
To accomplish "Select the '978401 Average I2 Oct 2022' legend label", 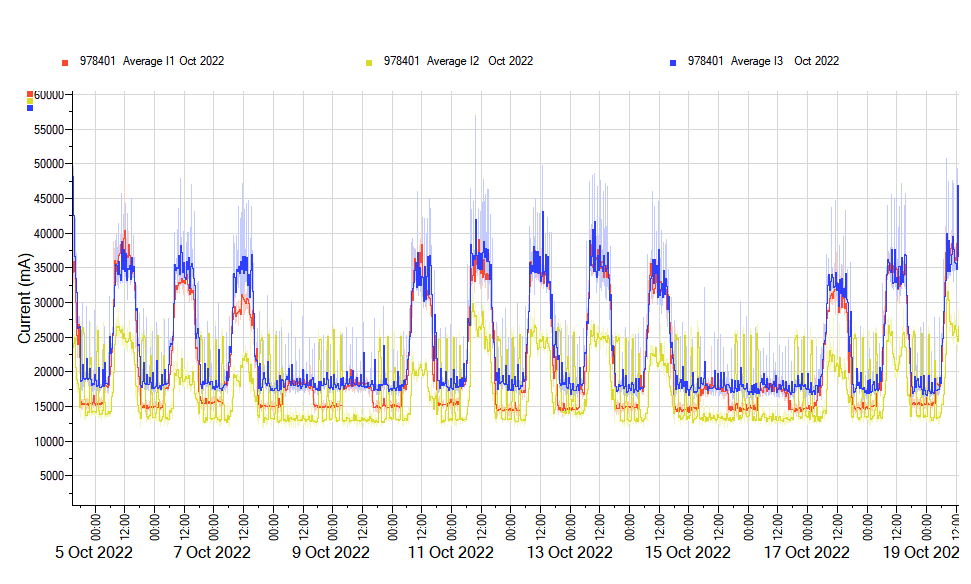I will (x=458, y=61).
